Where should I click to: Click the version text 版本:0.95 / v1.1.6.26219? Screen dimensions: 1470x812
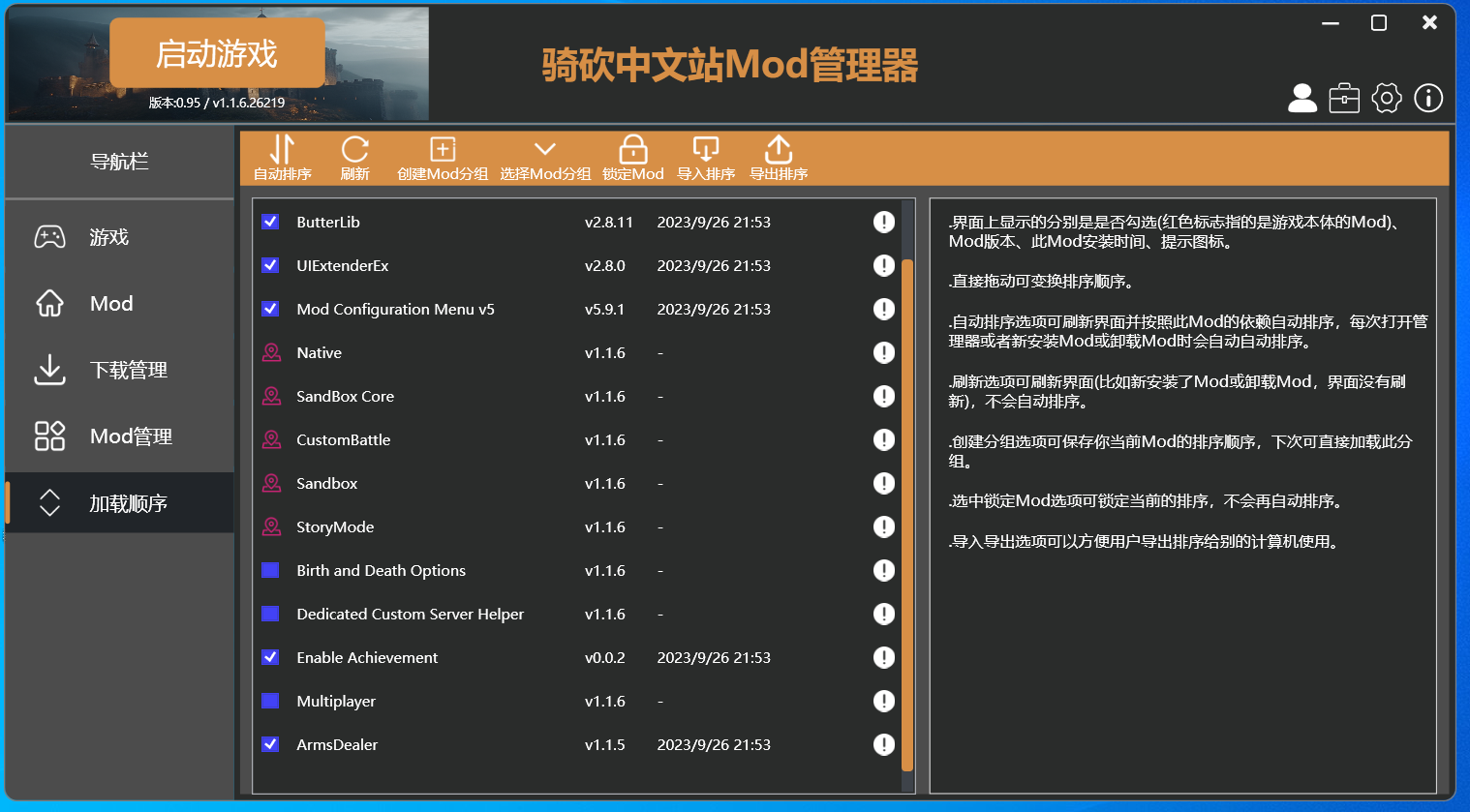217,103
